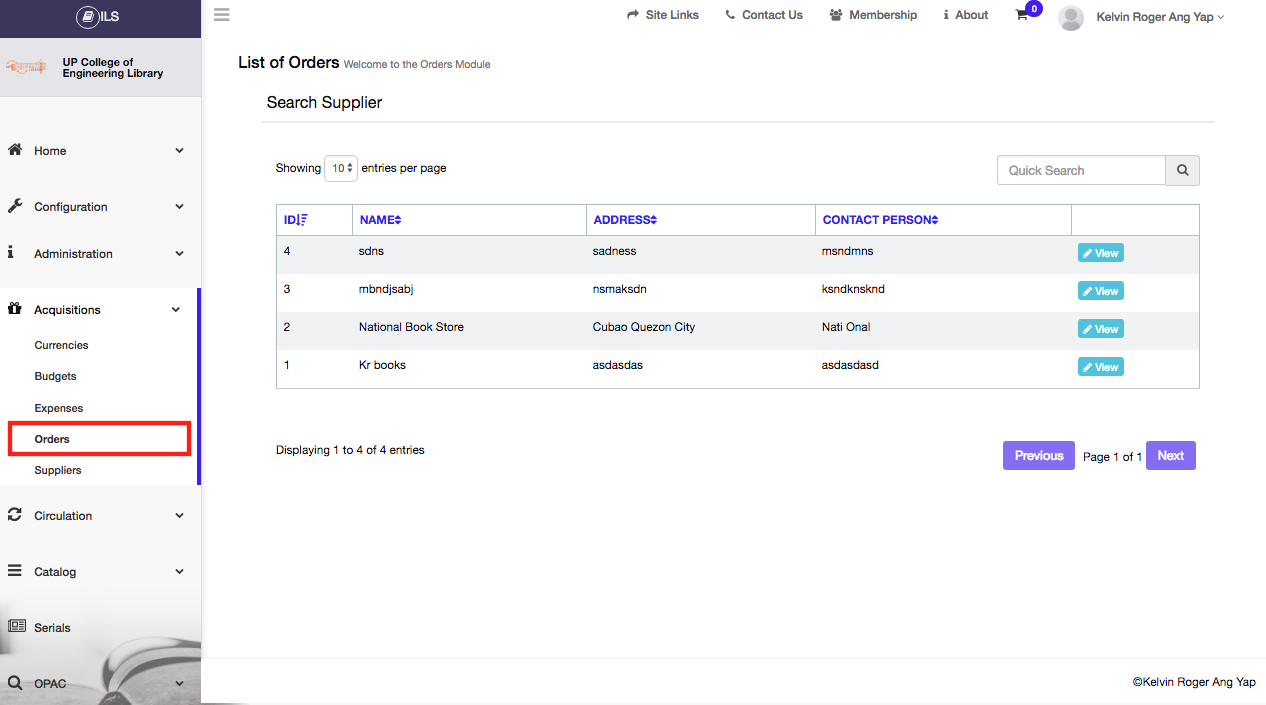Click the hamburger menu icon to collapse sidebar
The image size is (1266, 705).
[x=221, y=15]
